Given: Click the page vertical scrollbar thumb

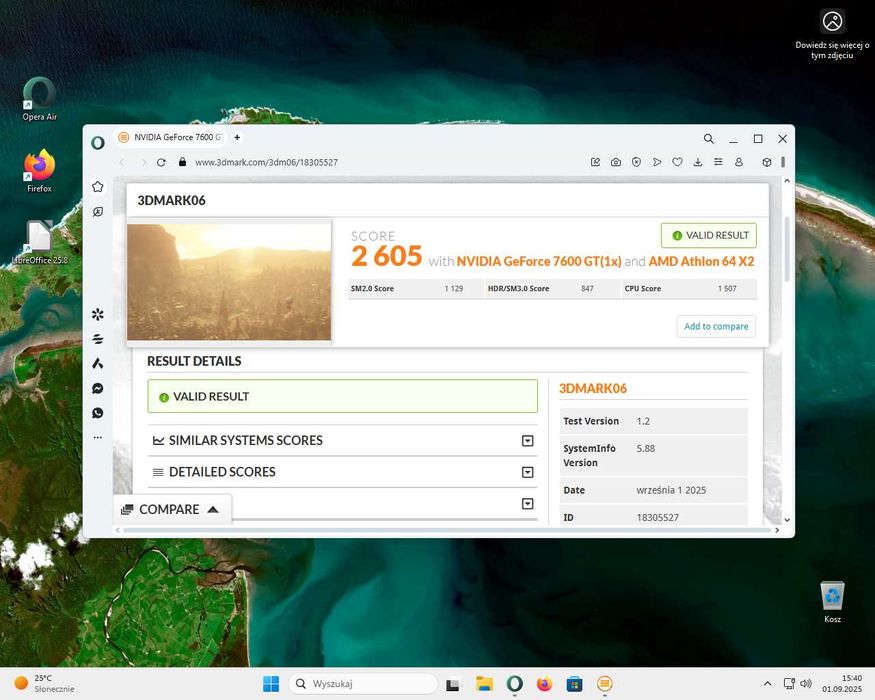Looking at the screenshot, I should 787,248.
